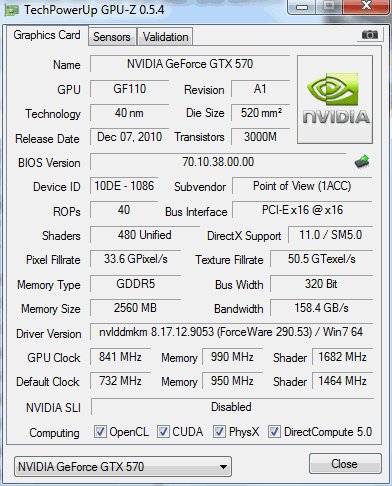Switch to the Sensors tab
Viewport: 392px width, 486px height.
[x=112, y=37]
